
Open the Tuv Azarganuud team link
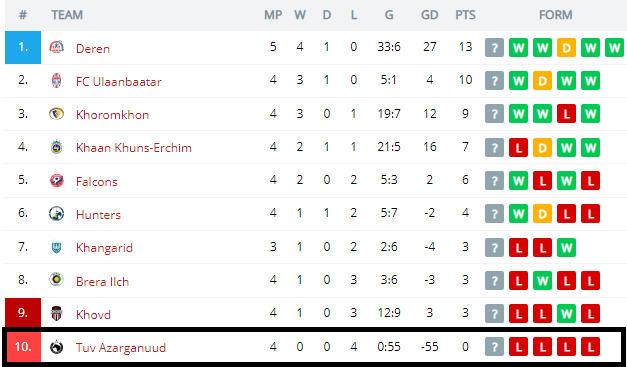point(121,347)
